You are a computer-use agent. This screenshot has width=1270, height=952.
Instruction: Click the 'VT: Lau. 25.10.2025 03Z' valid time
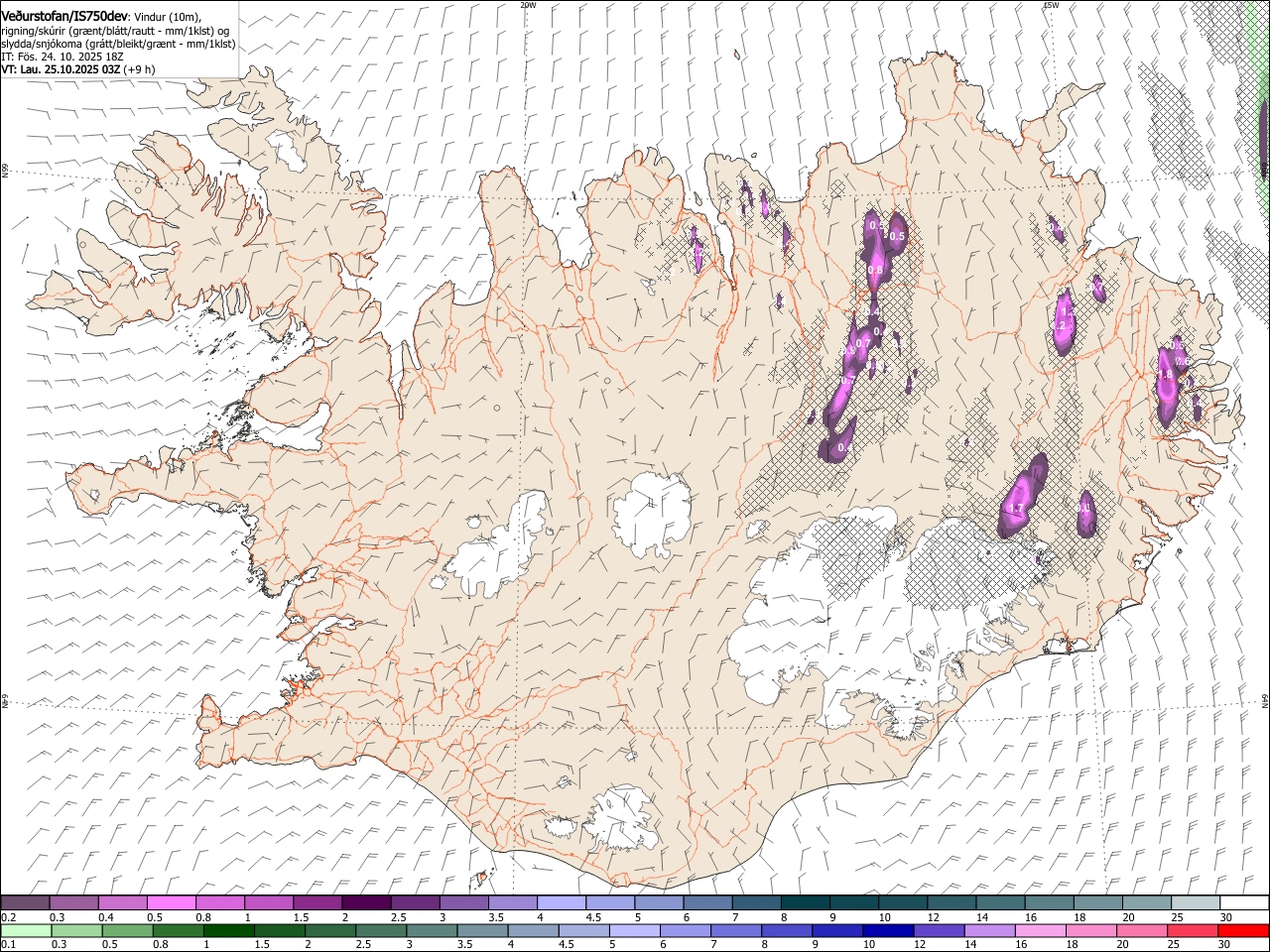coord(61,69)
